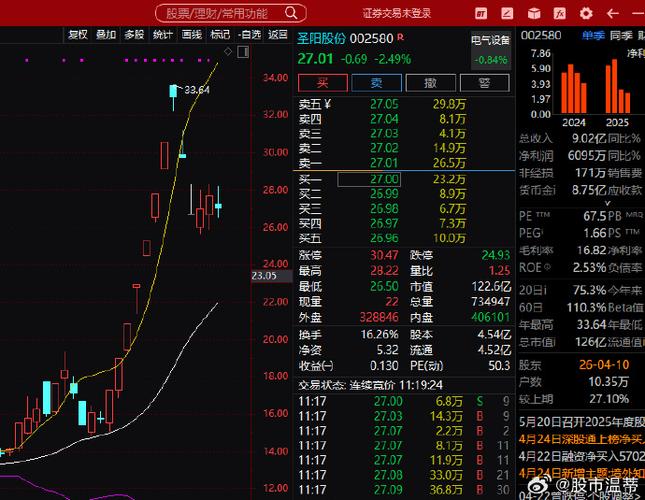Click -自选 to remove from watchlist
The height and width of the screenshot is (500, 645).
(x=249, y=35)
